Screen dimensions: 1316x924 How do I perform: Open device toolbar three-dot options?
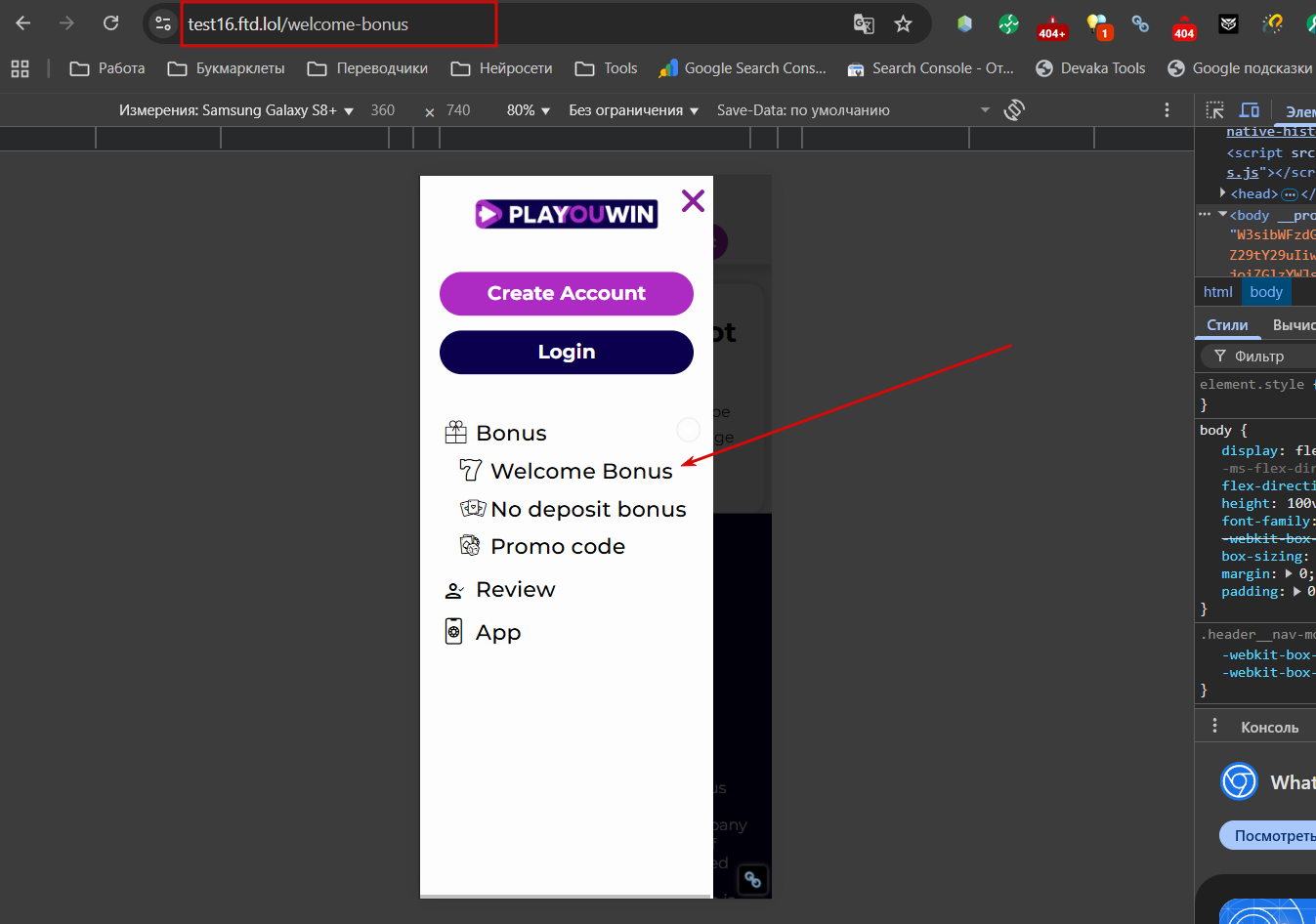1167,110
